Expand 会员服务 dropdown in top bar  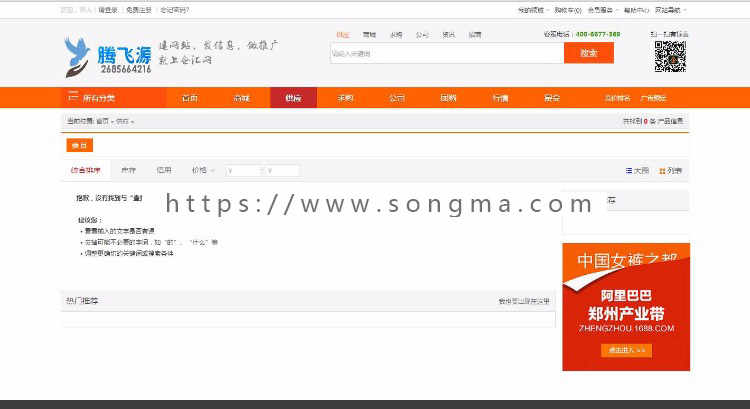click(x=603, y=10)
